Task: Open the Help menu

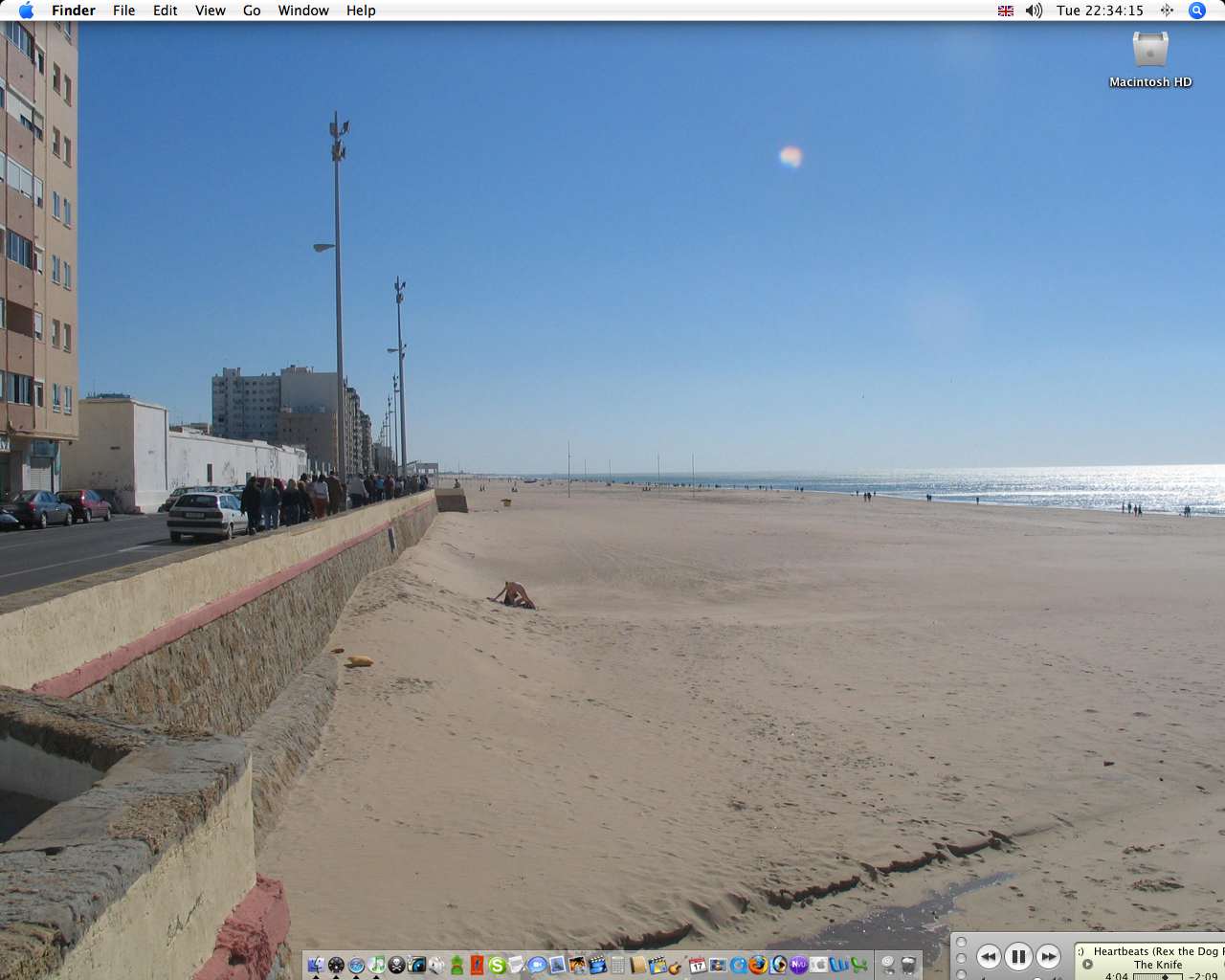Action: [361, 11]
